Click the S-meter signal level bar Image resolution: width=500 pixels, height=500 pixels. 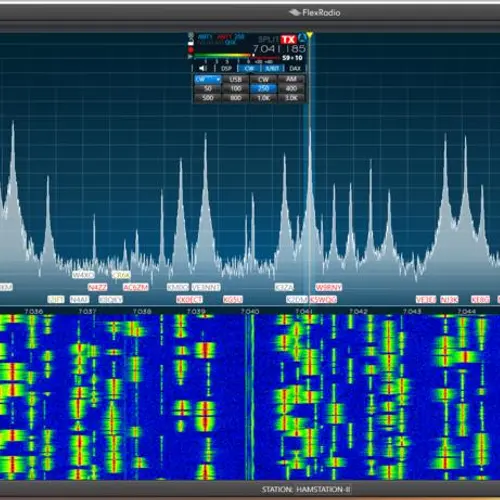coord(237,56)
